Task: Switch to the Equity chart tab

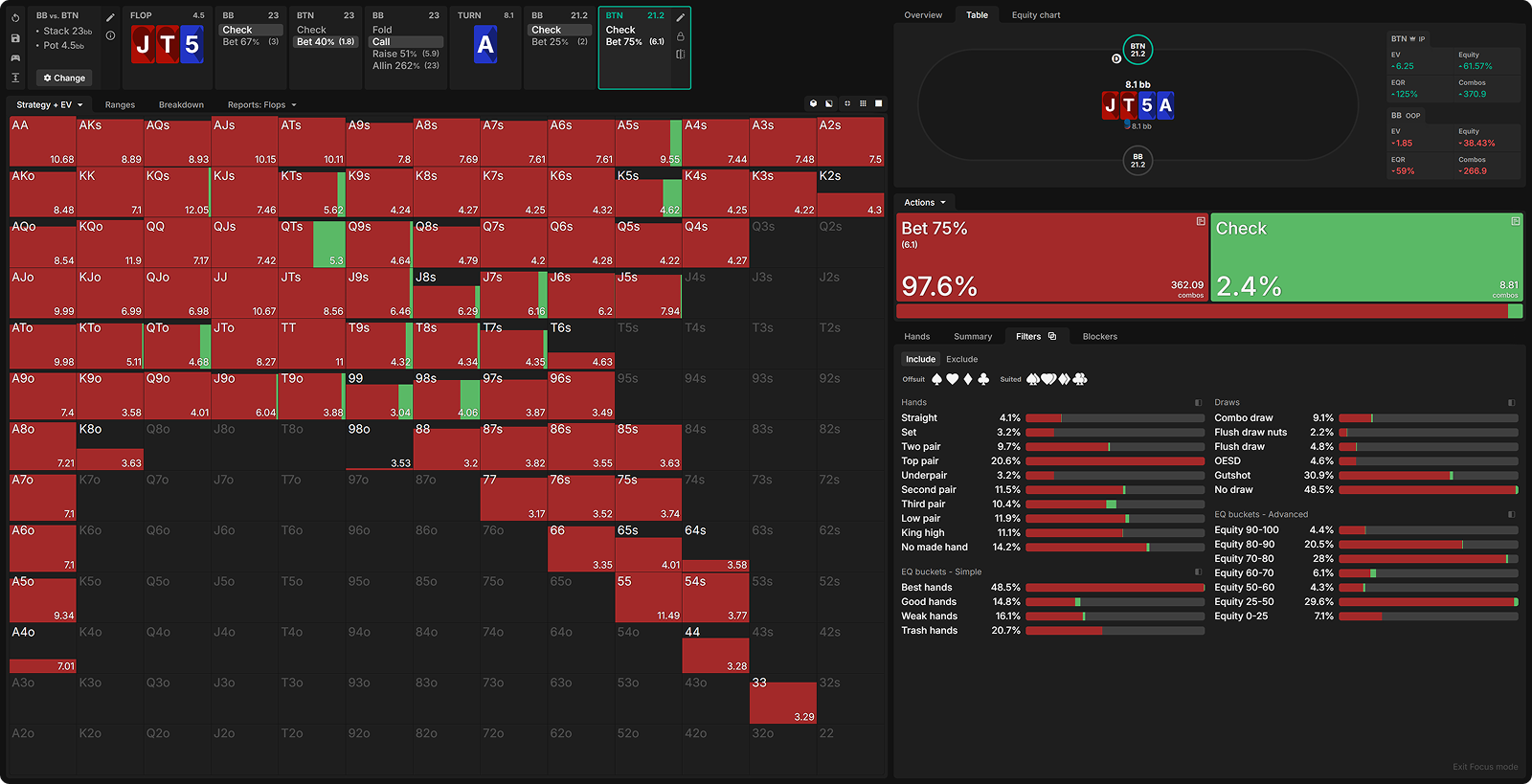Action: point(1035,15)
